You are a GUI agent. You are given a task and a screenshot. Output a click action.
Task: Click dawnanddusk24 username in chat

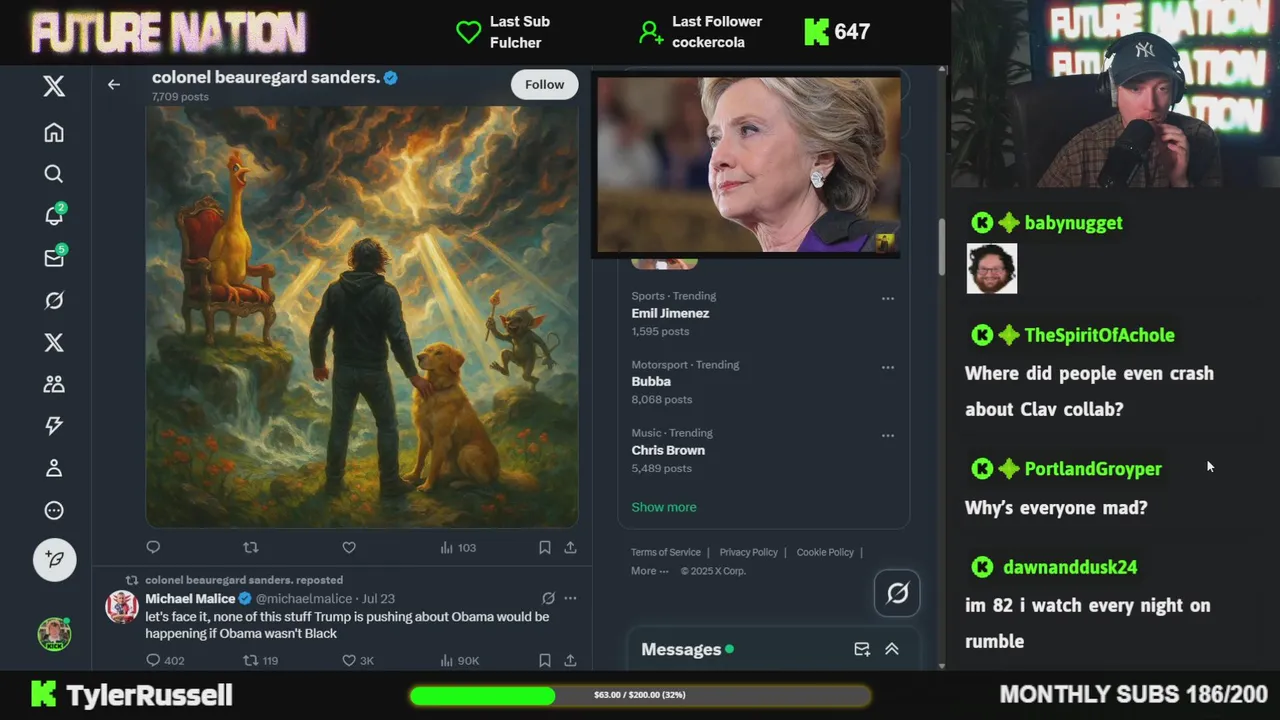1070,567
